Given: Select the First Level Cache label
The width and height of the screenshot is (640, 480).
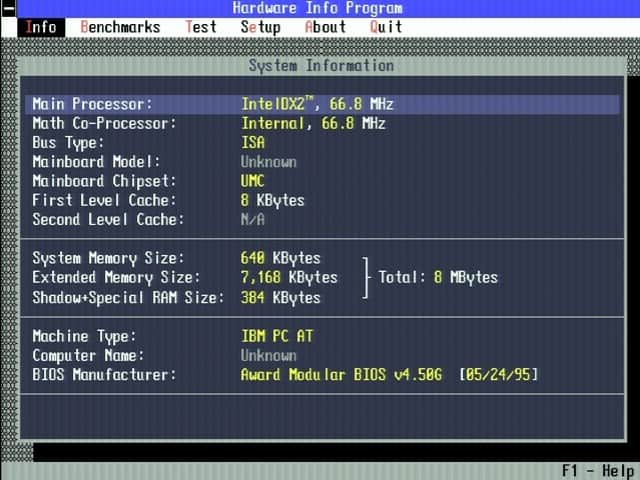Looking at the screenshot, I should 104,200.
